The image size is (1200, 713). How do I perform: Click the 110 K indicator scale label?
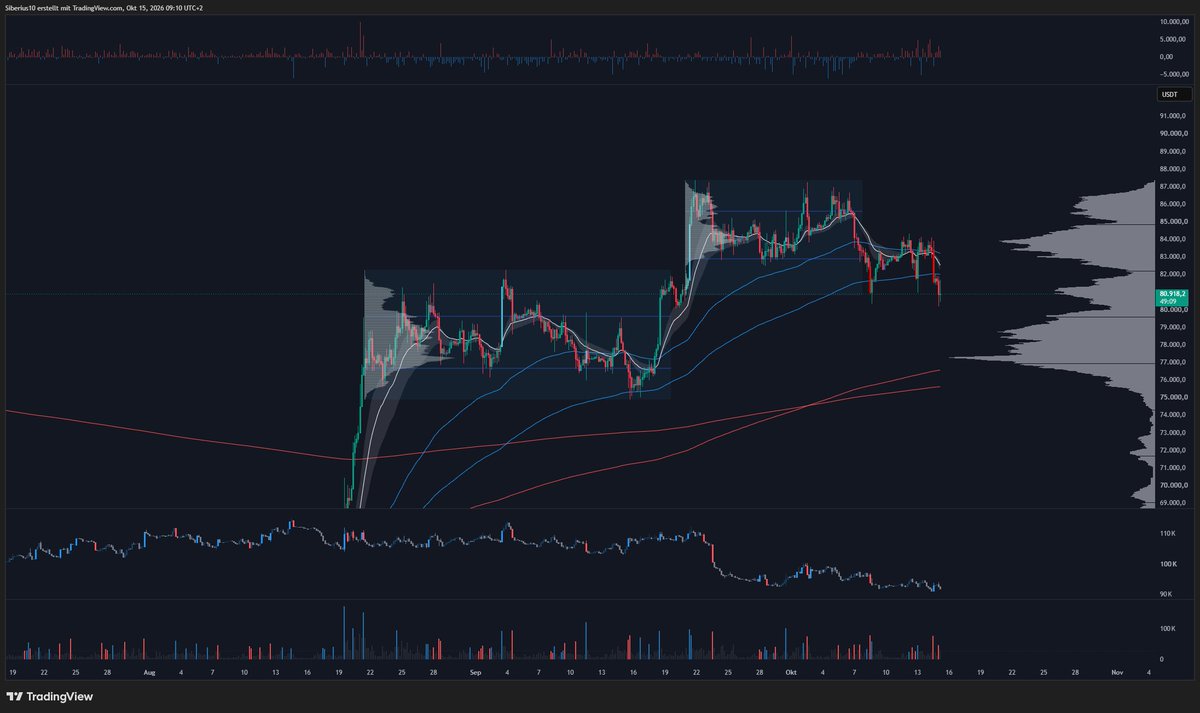1168,534
